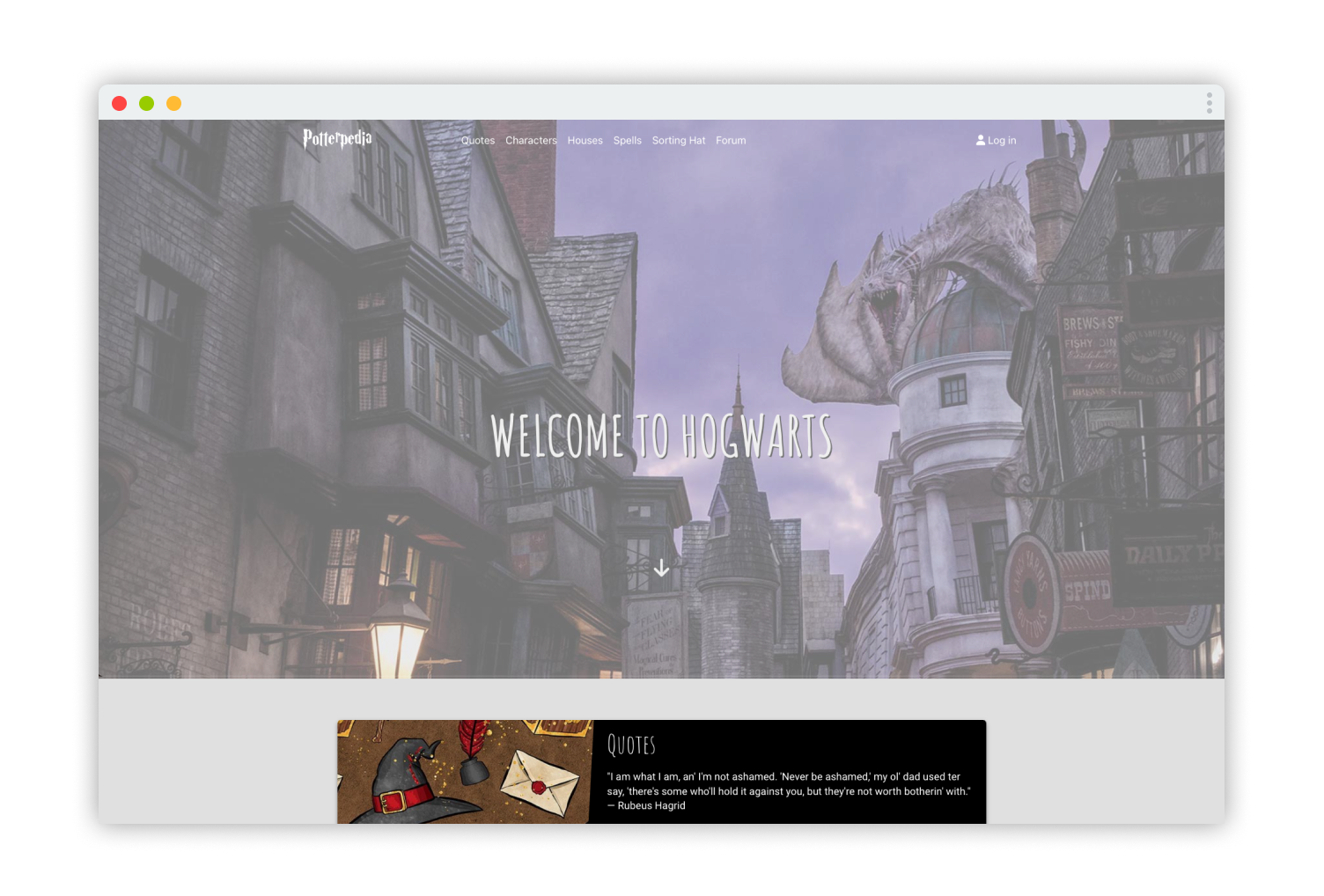The width and height of the screenshot is (1324, 896).
Task: Click the yellow window dot
Action: tap(174, 103)
